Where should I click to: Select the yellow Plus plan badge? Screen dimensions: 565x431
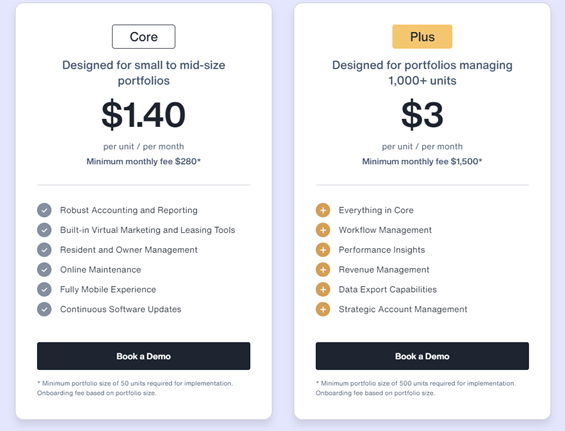(422, 36)
